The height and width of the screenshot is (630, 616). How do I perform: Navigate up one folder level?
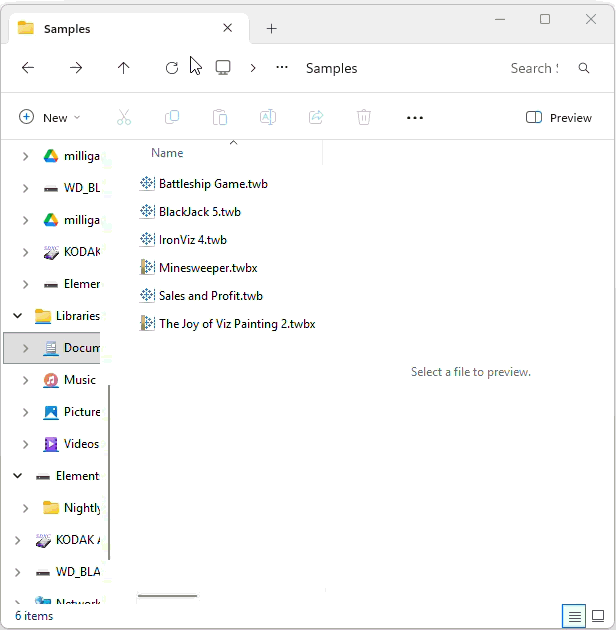tap(123, 68)
